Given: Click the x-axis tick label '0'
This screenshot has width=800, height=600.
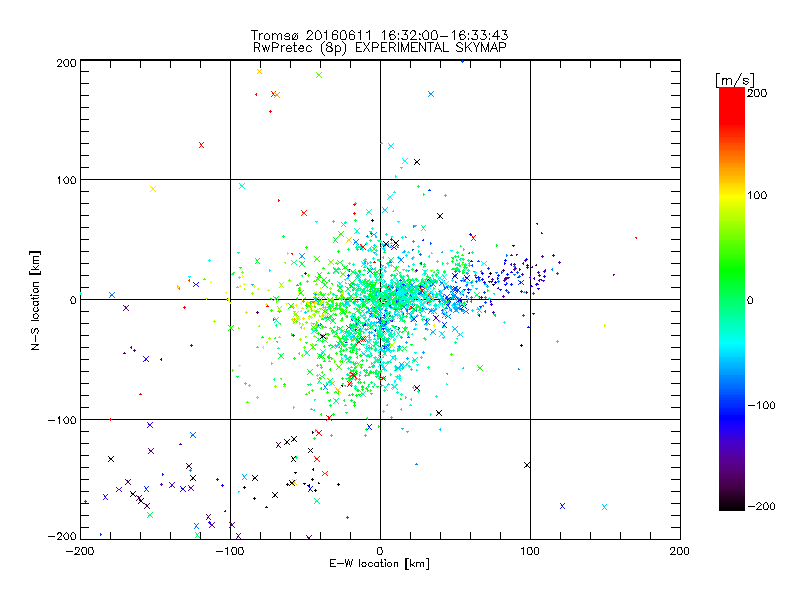Looking at the screenshot, I should click(x=380, y=551).
